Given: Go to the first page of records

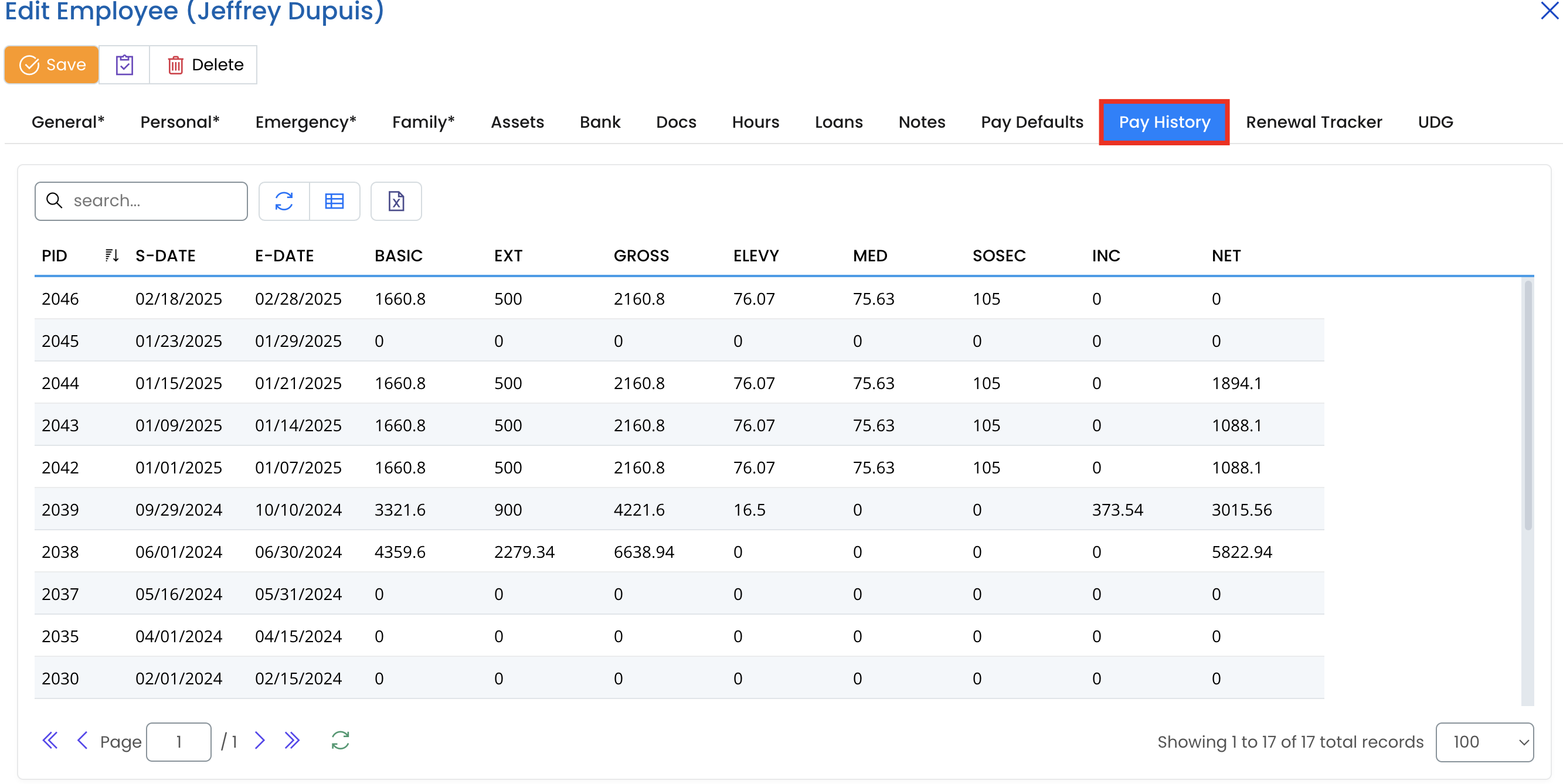Looking at the screenshot, I should (x=50, y=741).
